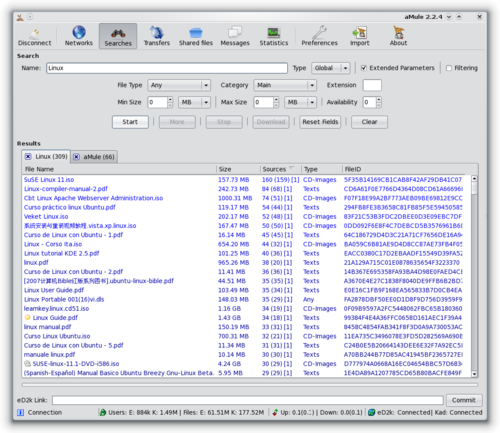Open the Transfers toolbar icon

point(157,32)
